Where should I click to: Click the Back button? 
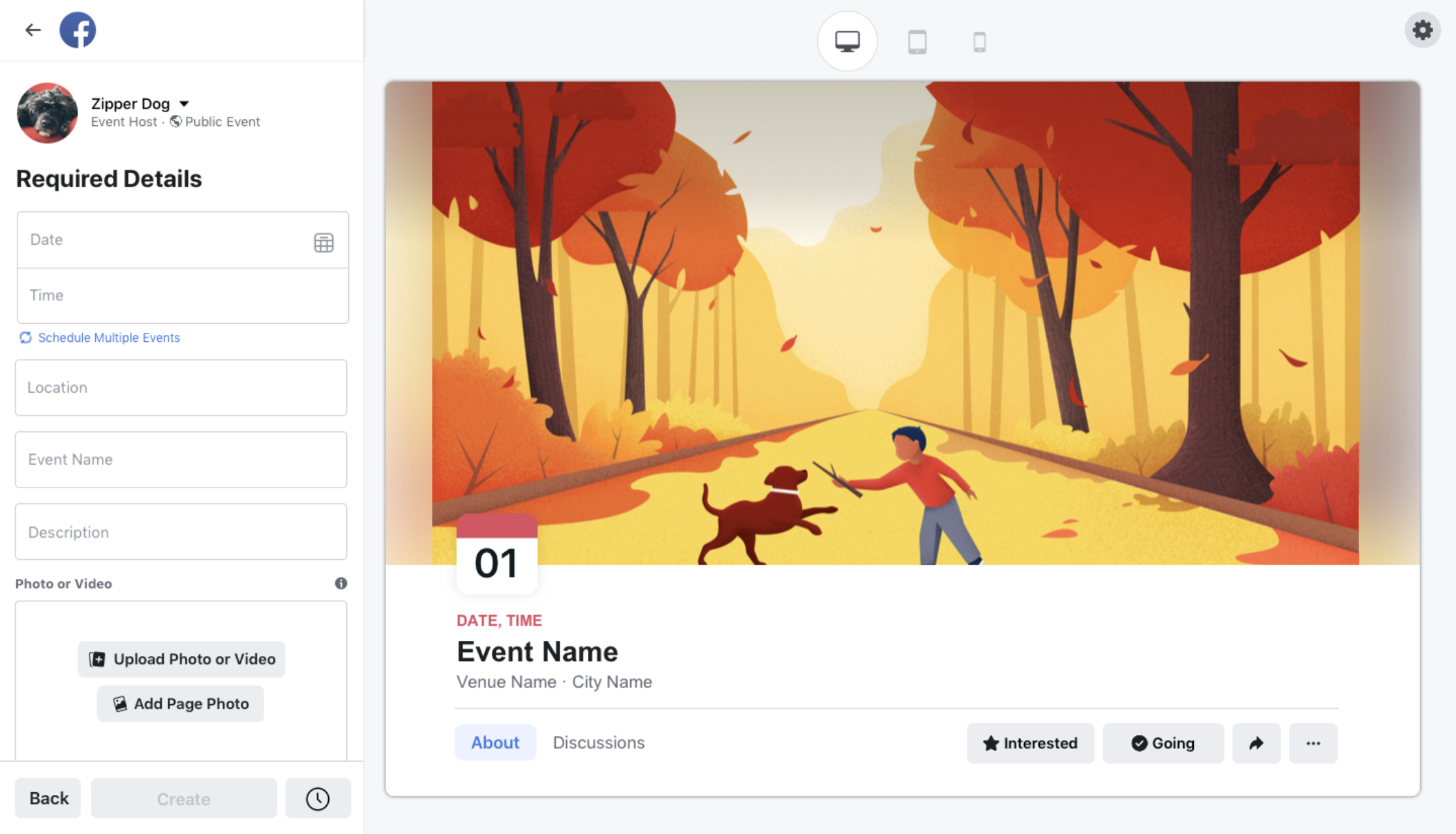48,798
